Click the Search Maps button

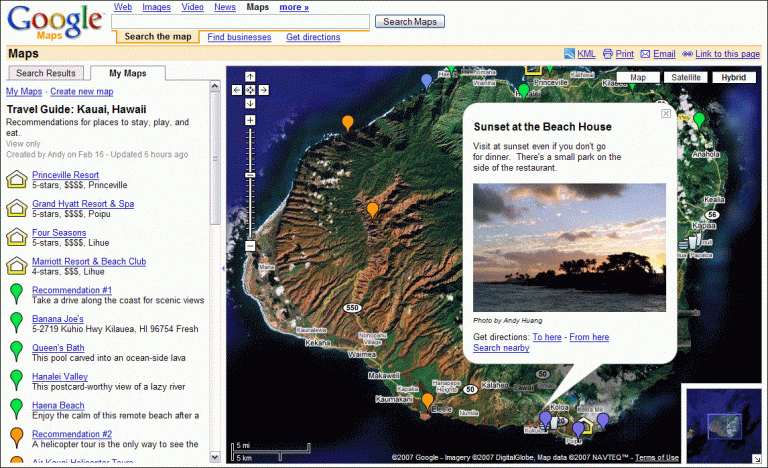point(410,22)
